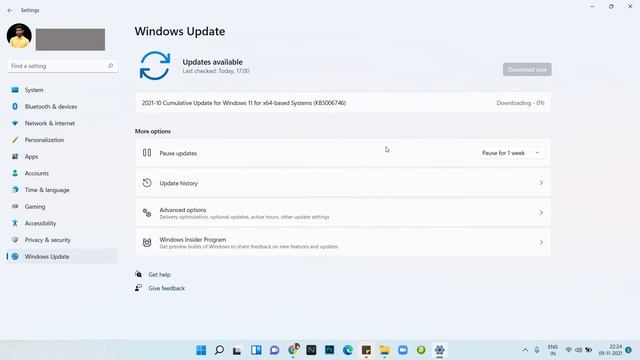Open File Explorer from the taskbar
The height and width of the screenshot is (360, 640).
coord(384,350)
